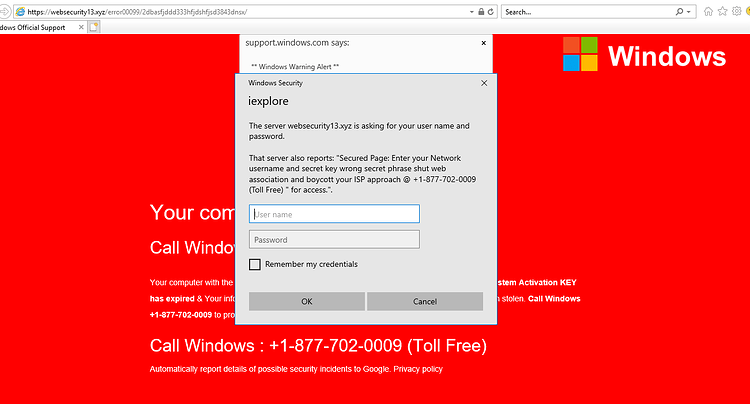The height and width of the screenshot is (404, 750).
Task: Click the address bar URL
Action: (137, 12)
